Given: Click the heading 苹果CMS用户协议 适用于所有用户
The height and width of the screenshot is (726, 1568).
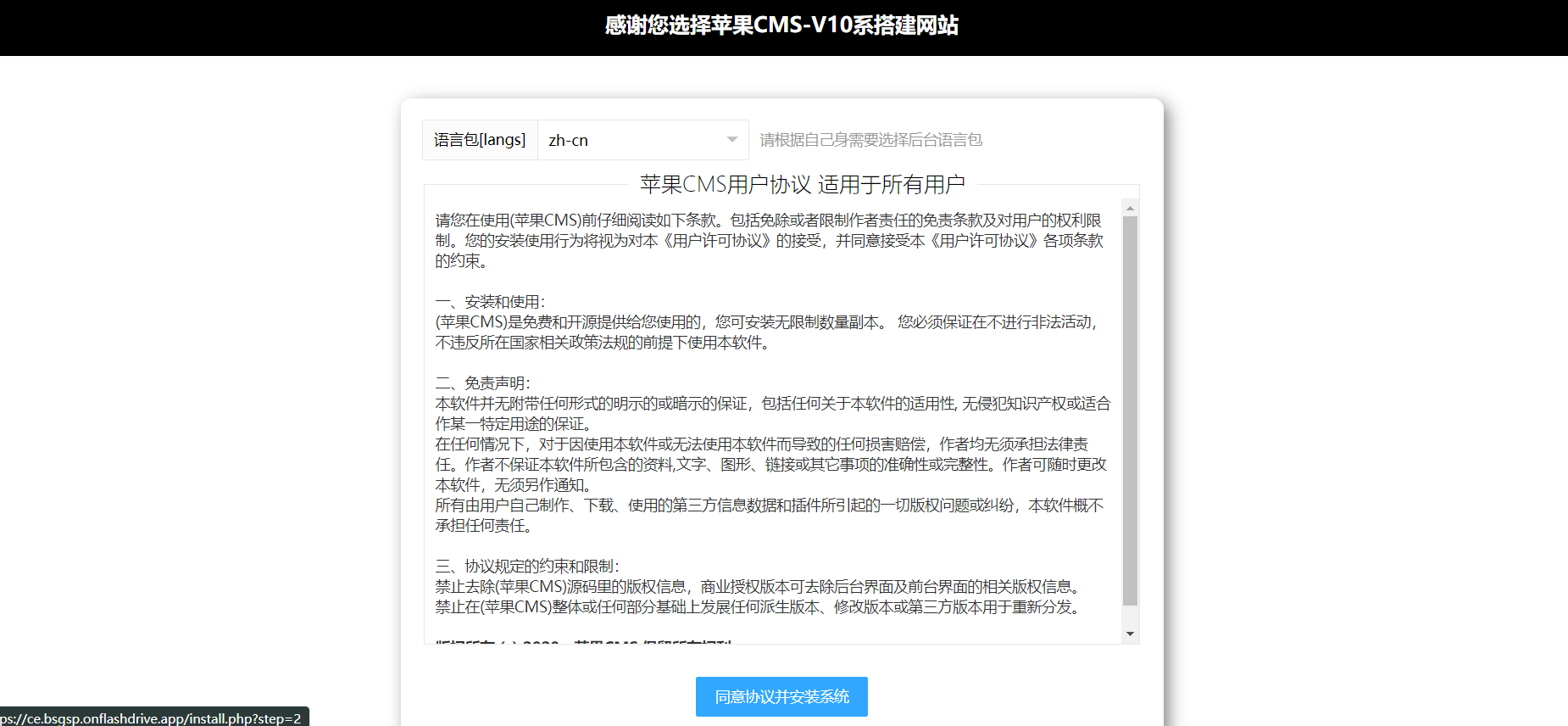Looking at the screenshot, I should pyautogui.click(x=802, y=184).
